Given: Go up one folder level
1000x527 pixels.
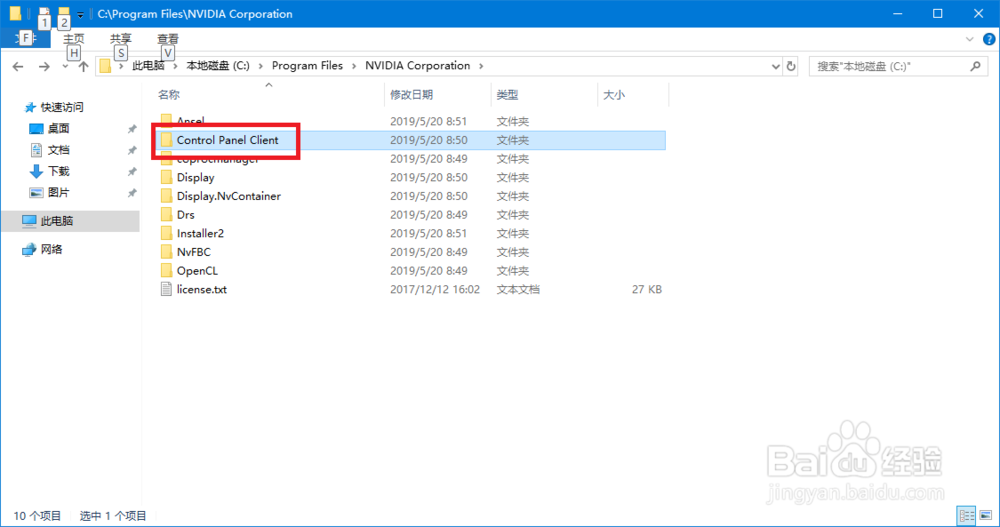Looking at the screenshot, I should coord(83,66).
